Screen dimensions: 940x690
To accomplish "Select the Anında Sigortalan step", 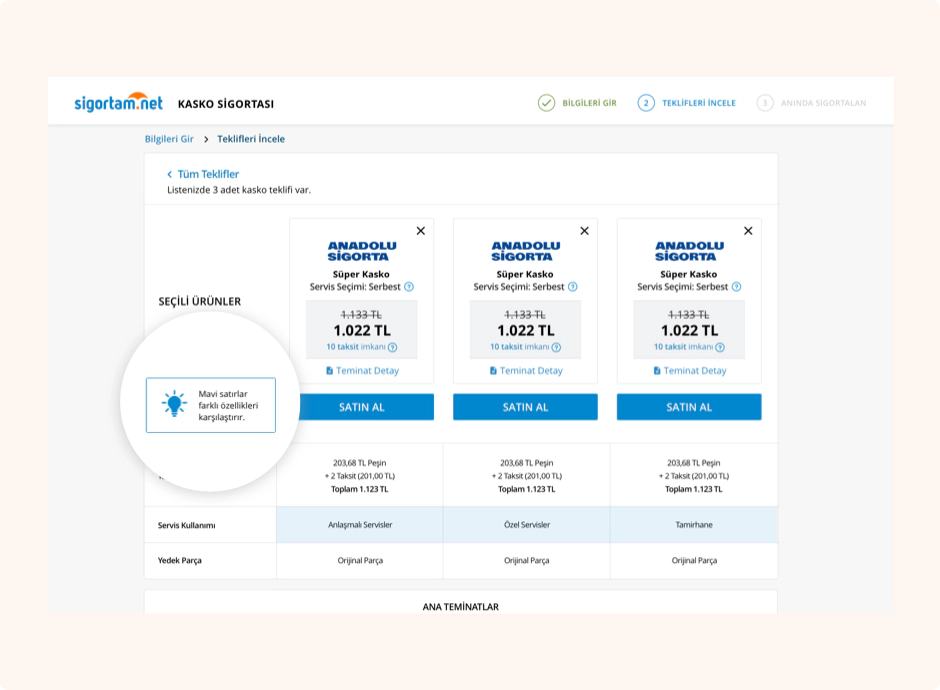I will (811, 103).
